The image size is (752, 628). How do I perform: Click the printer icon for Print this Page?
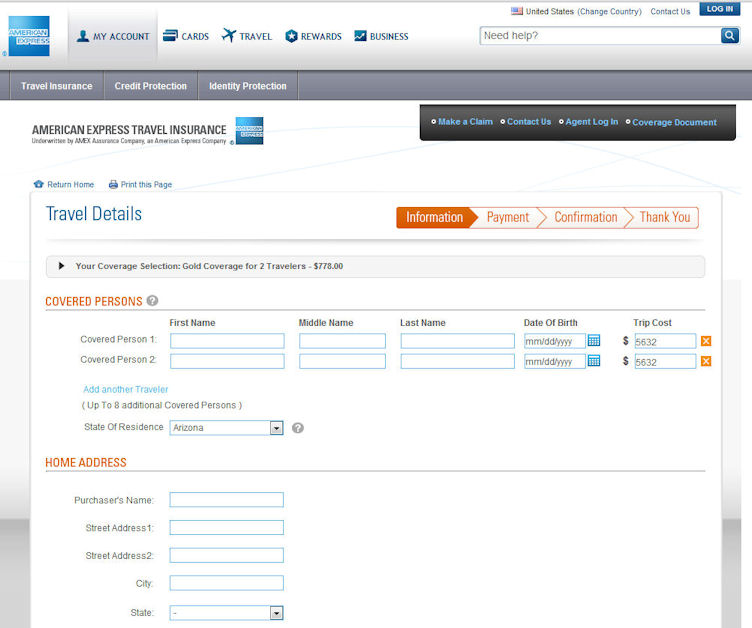click(x=113, y=184)
